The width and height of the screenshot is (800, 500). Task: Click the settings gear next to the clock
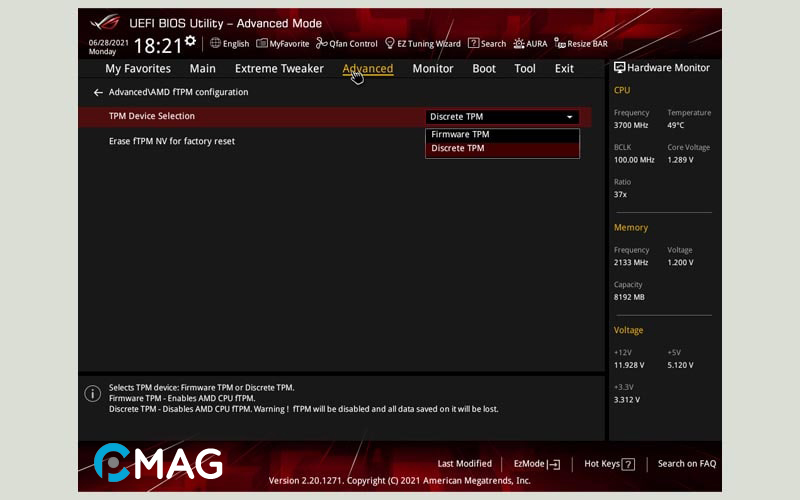[x=190, y=41]
